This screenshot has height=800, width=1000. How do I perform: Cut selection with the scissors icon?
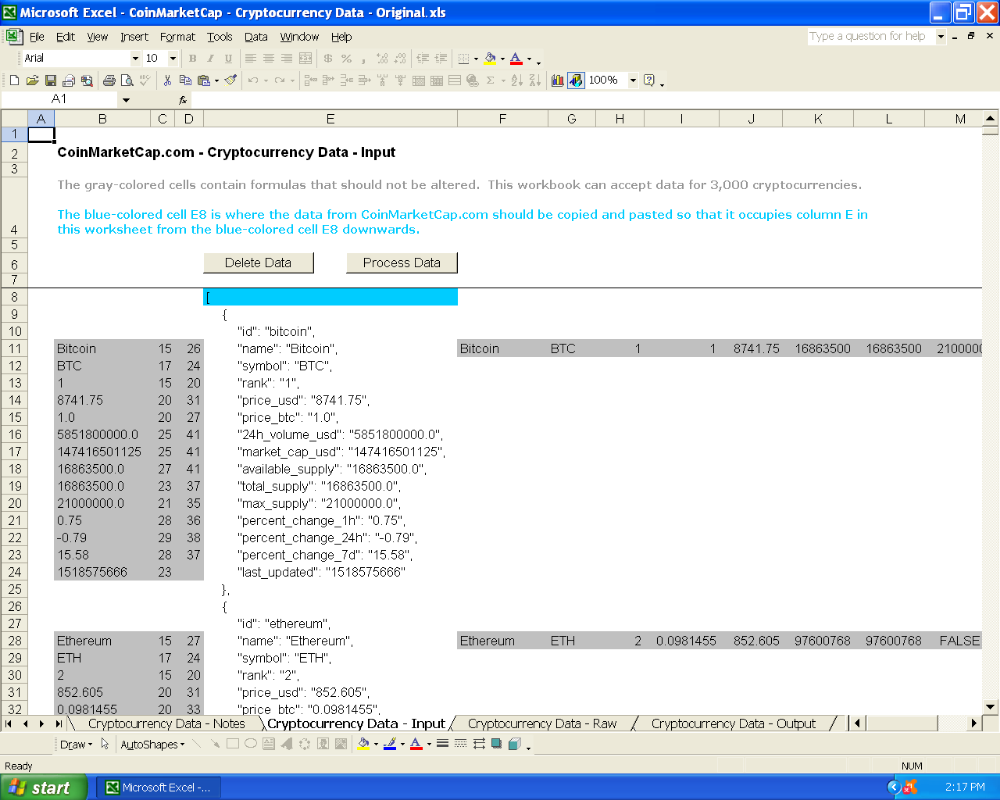click(x=167, y=80)
